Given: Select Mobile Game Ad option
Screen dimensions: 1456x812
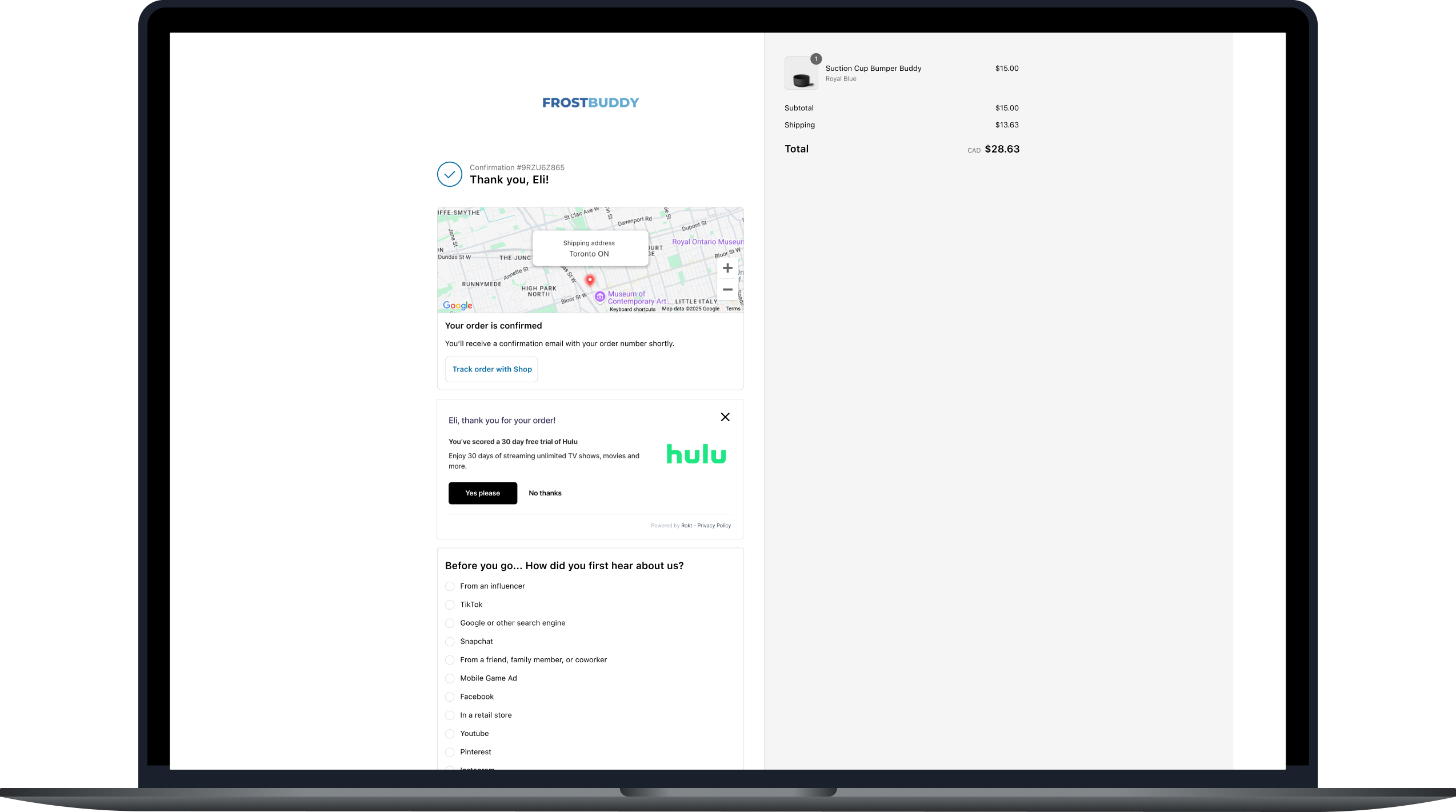Looking at the screenshot, I should point(450,678).
